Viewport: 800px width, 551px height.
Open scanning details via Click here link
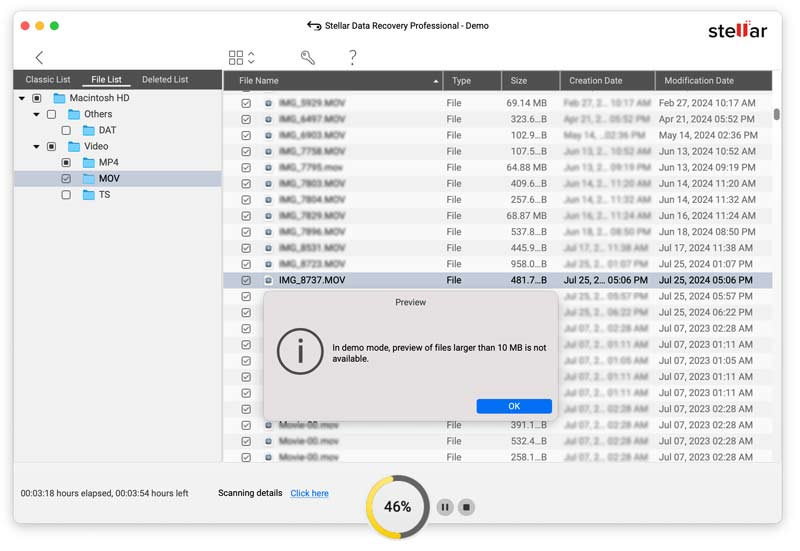[x=309, y=493]
